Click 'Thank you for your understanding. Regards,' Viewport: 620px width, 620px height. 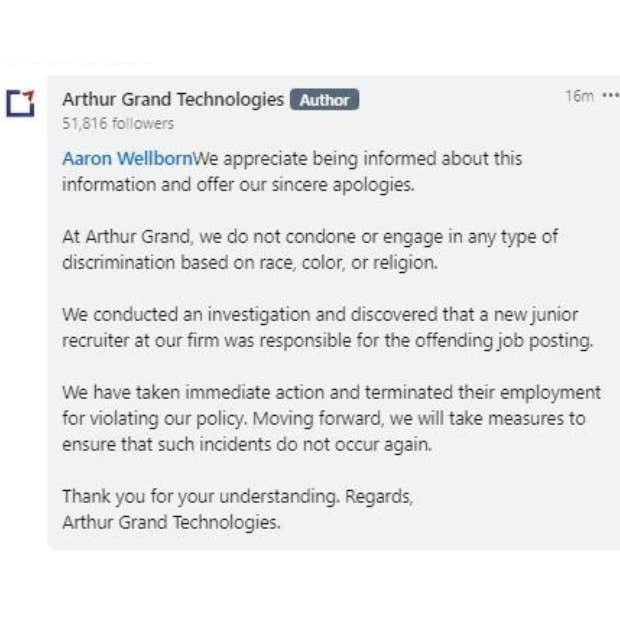click(237, 496)
